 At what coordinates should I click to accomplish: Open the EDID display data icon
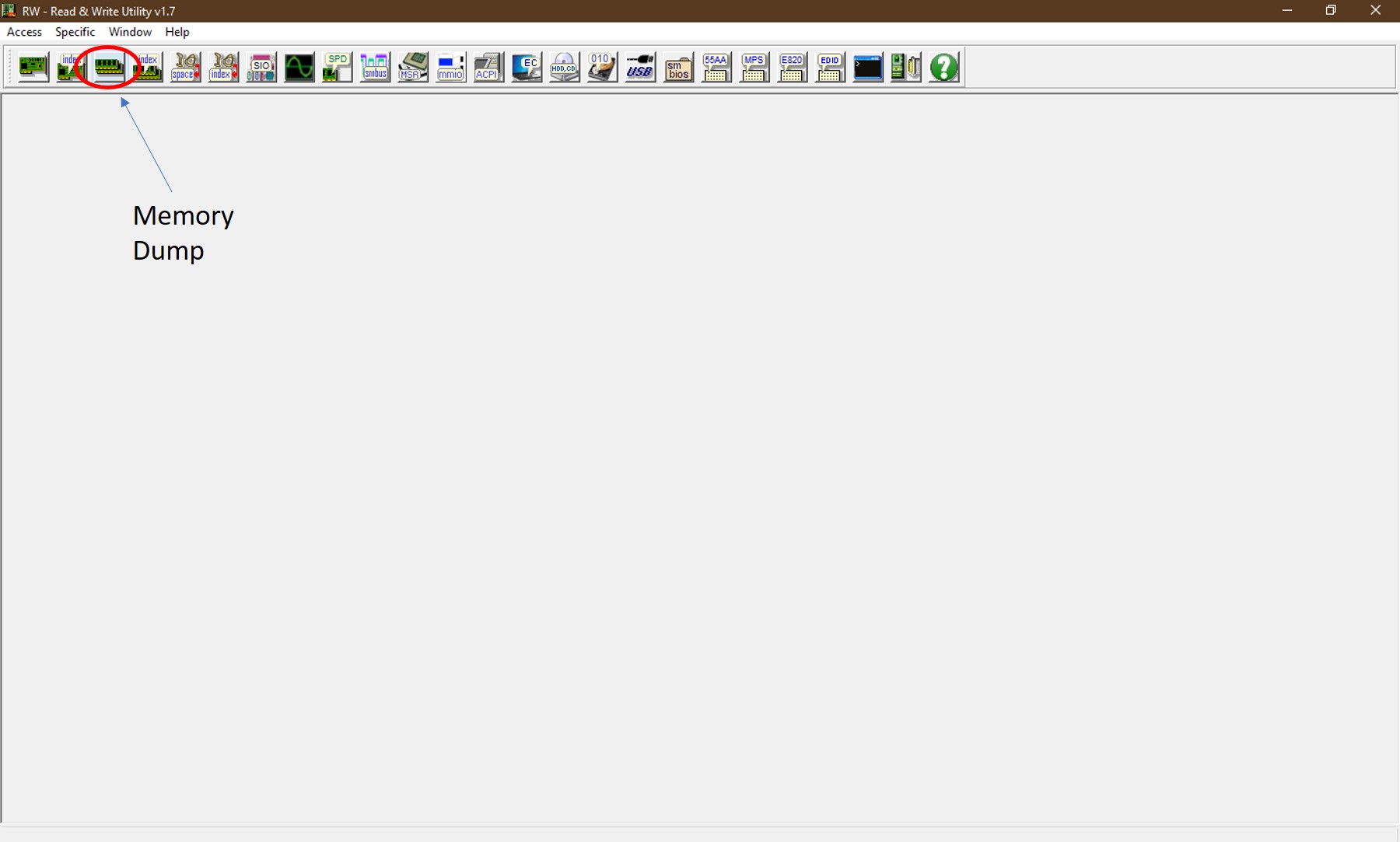pos(830,68)
